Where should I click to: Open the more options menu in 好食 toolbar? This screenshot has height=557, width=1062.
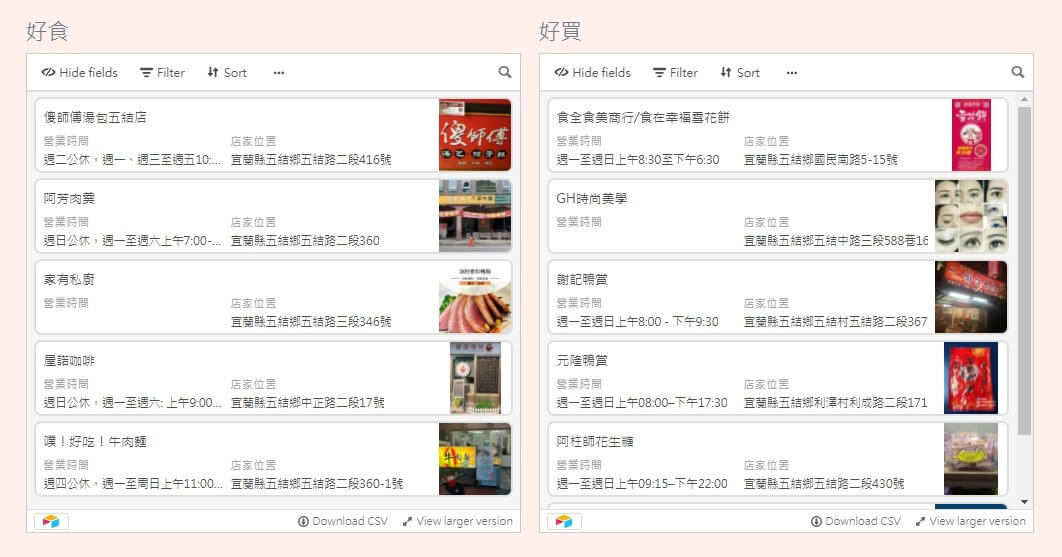click(x=278, y=73)
